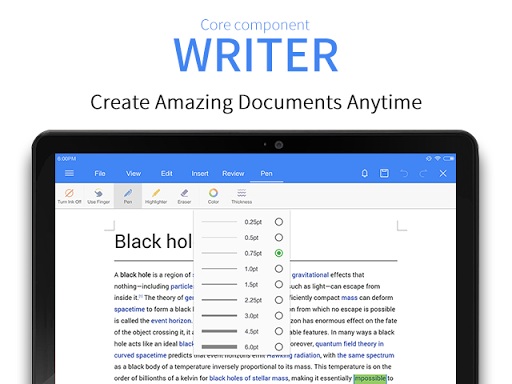Open the hamburger menu icon

coord(69,173)
